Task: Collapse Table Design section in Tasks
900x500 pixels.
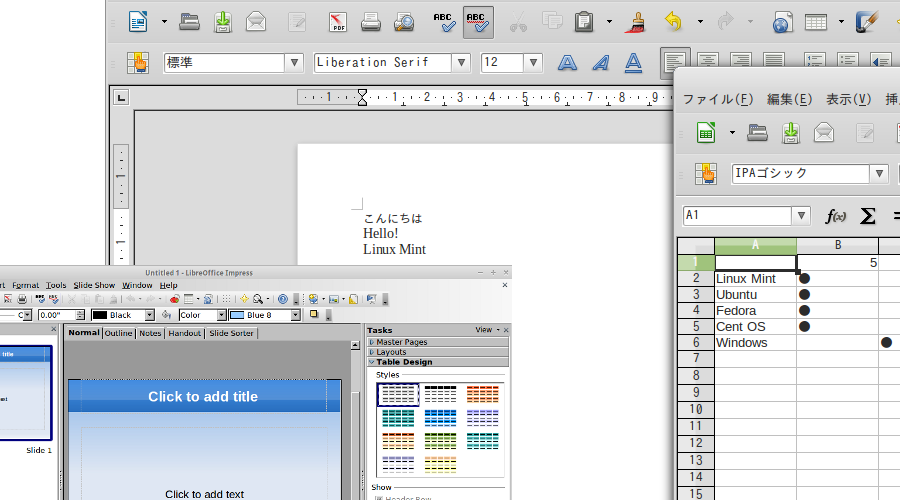Action: (x=438, y=362)
